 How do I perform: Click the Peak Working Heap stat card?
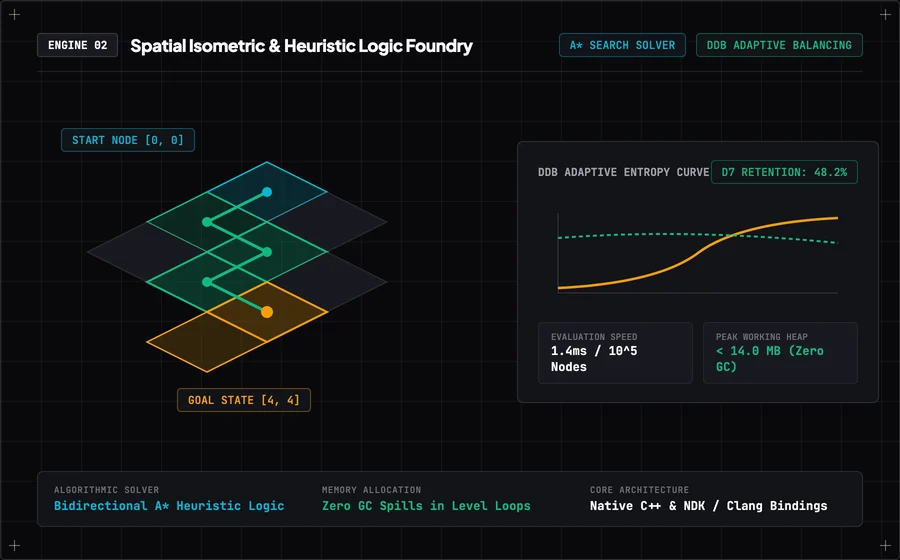click(x=781, y=353)
